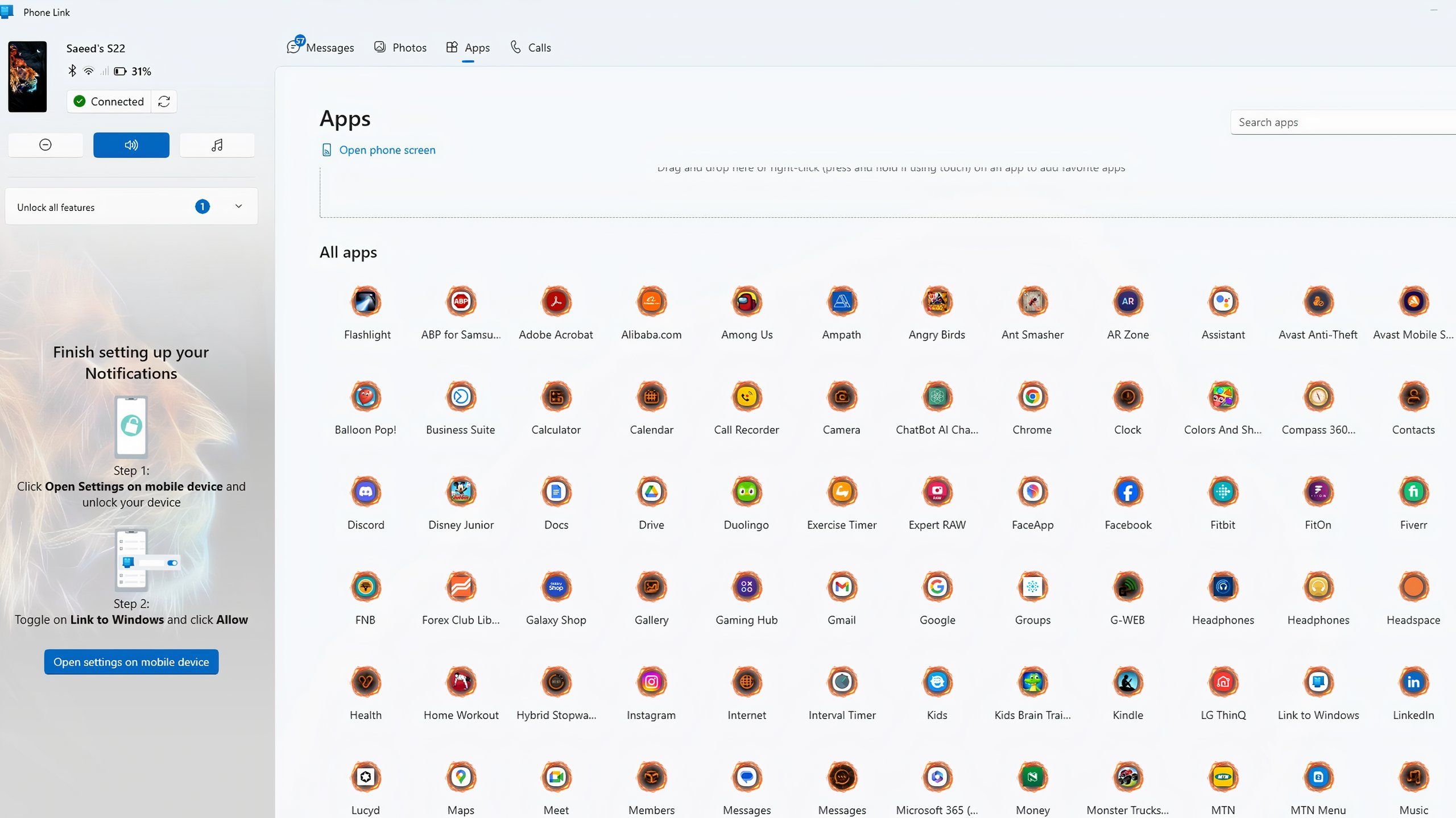Click Open settings on mobile device button
The width and height of the screenshot is (1456, 818).
pos(131,662)
